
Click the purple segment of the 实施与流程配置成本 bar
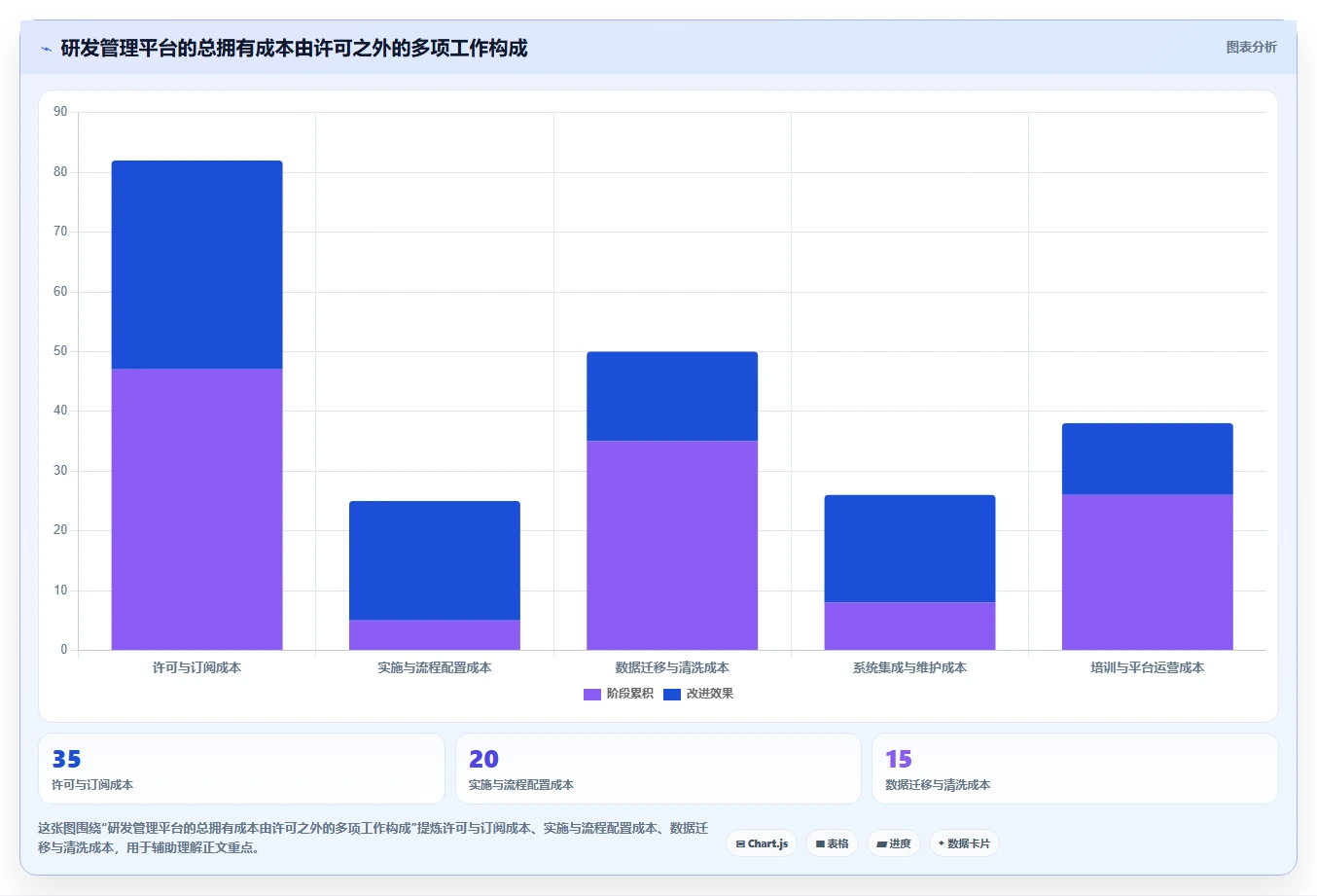[435, 634]
